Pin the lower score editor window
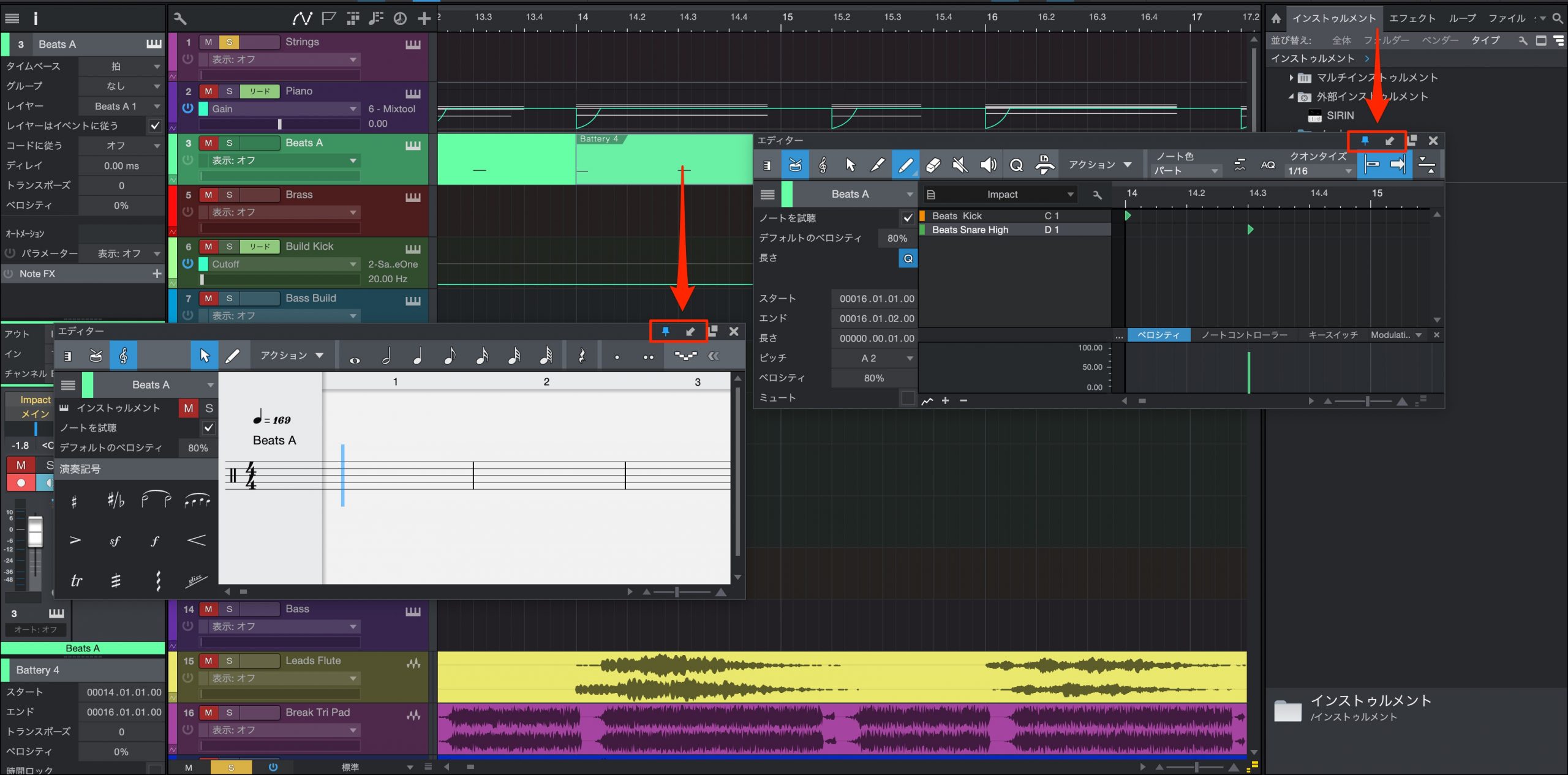The height and width of the screenshot is (775, 1568). pos(665,332)
